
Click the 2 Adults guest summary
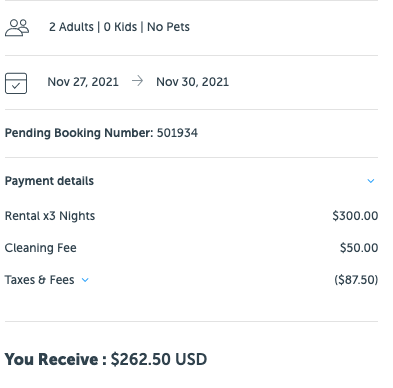[x=71, y=27]
